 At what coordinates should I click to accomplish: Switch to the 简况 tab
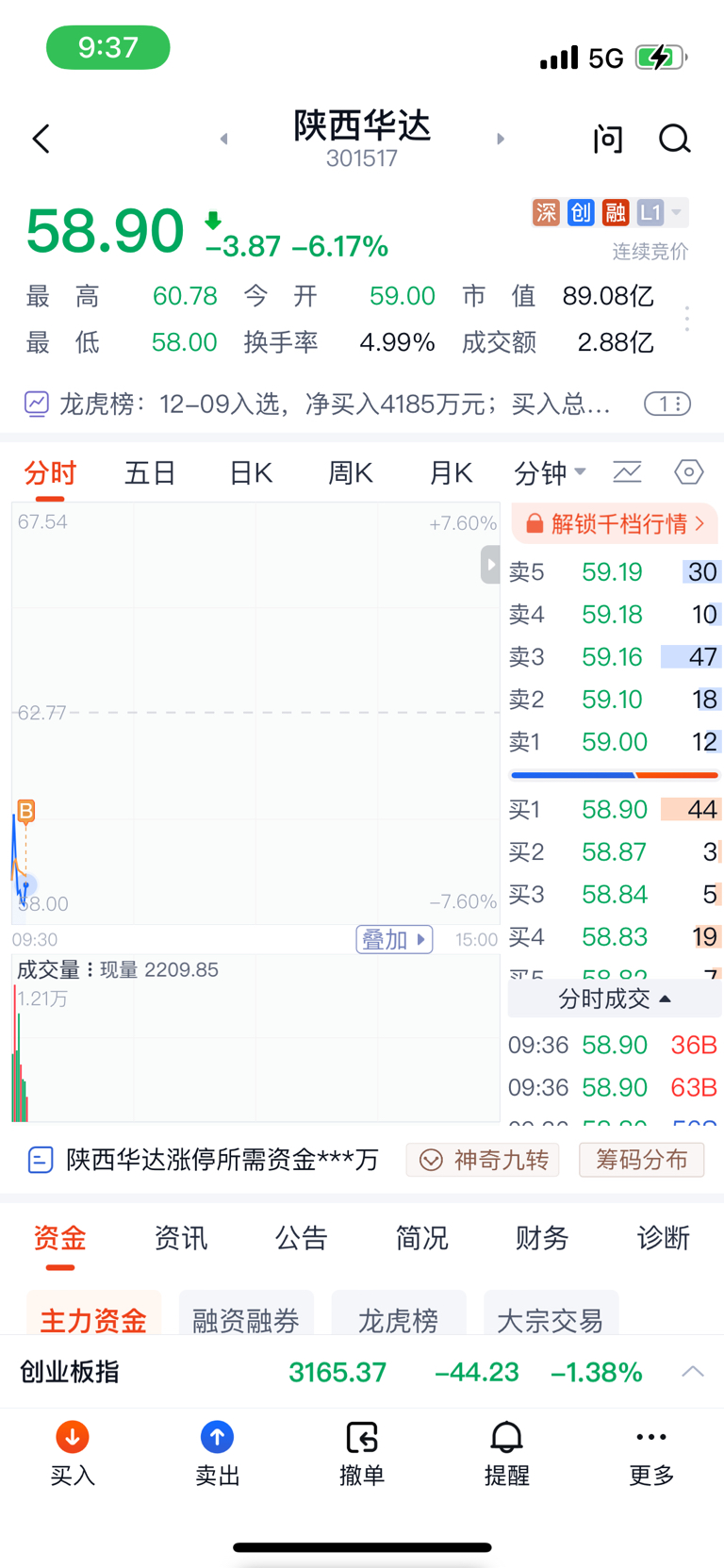[x=422, y=1238]
